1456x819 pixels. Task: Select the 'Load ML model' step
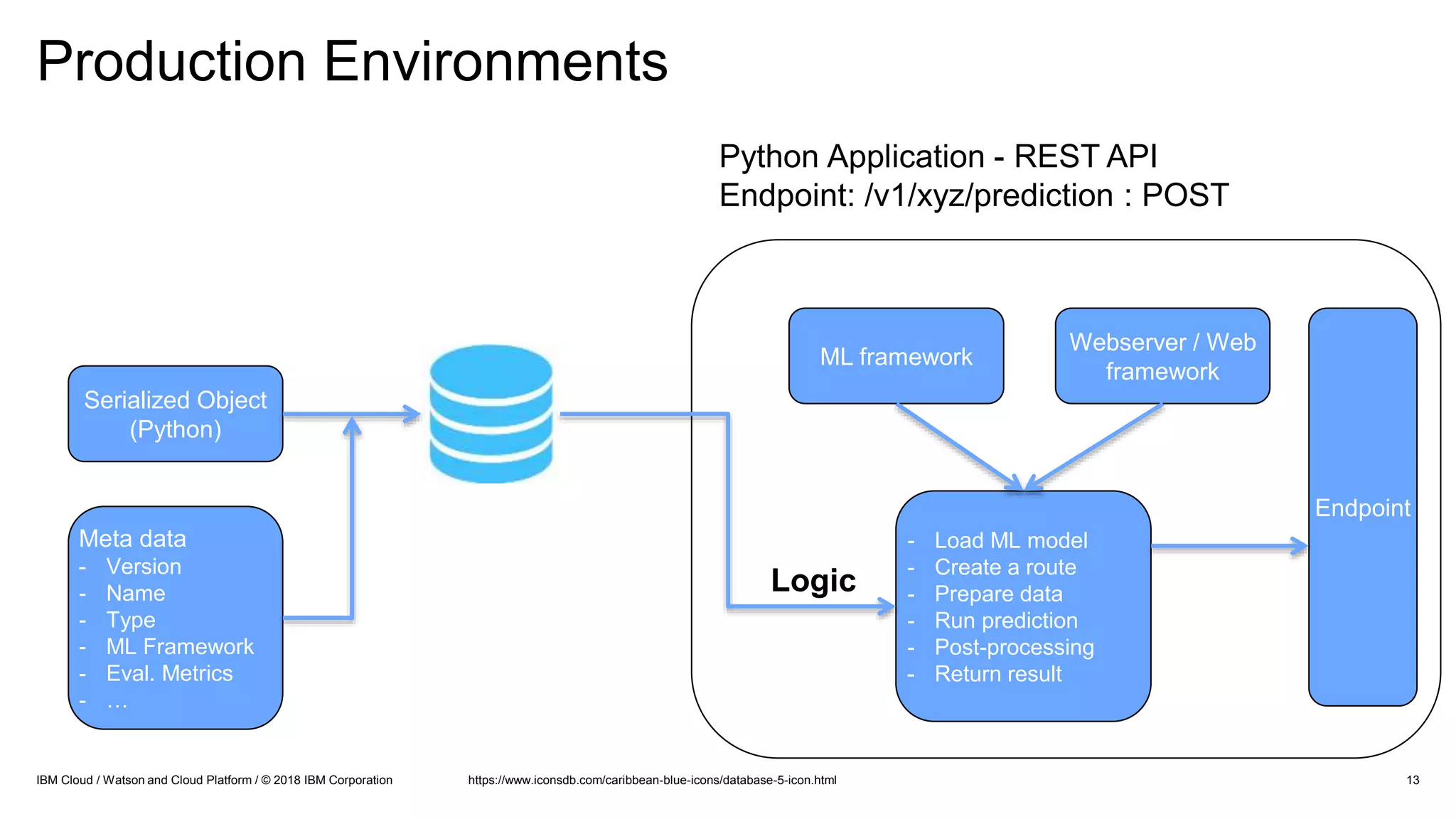tap(1011, 540)
